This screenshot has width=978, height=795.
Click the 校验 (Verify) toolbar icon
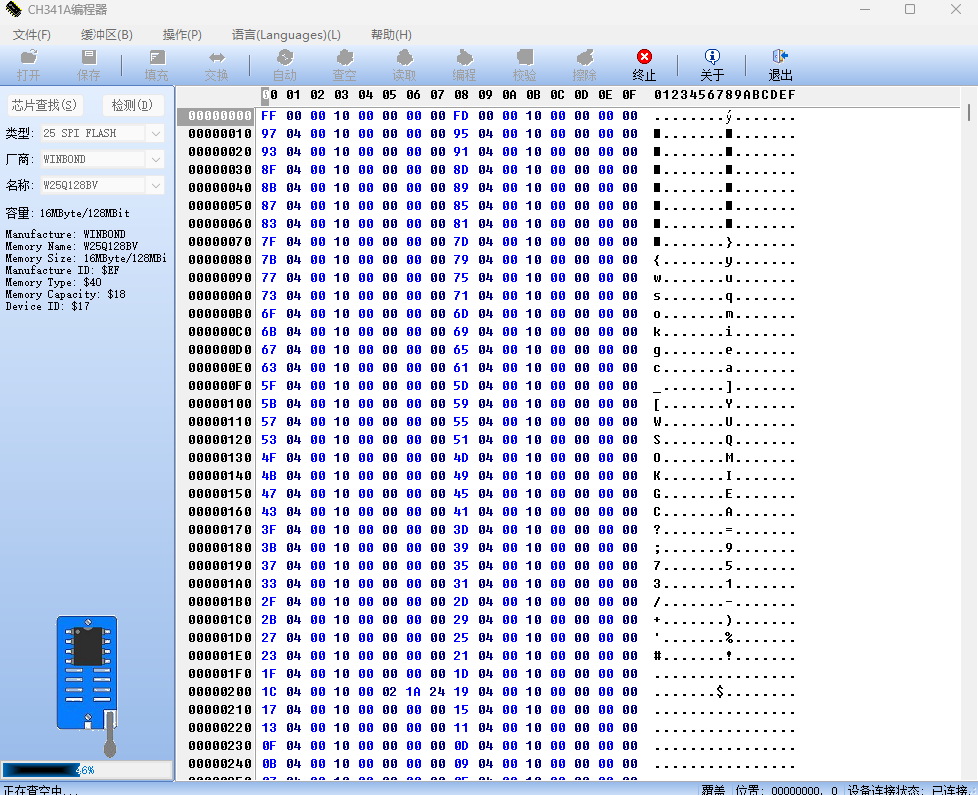click(x=525, y=65)
